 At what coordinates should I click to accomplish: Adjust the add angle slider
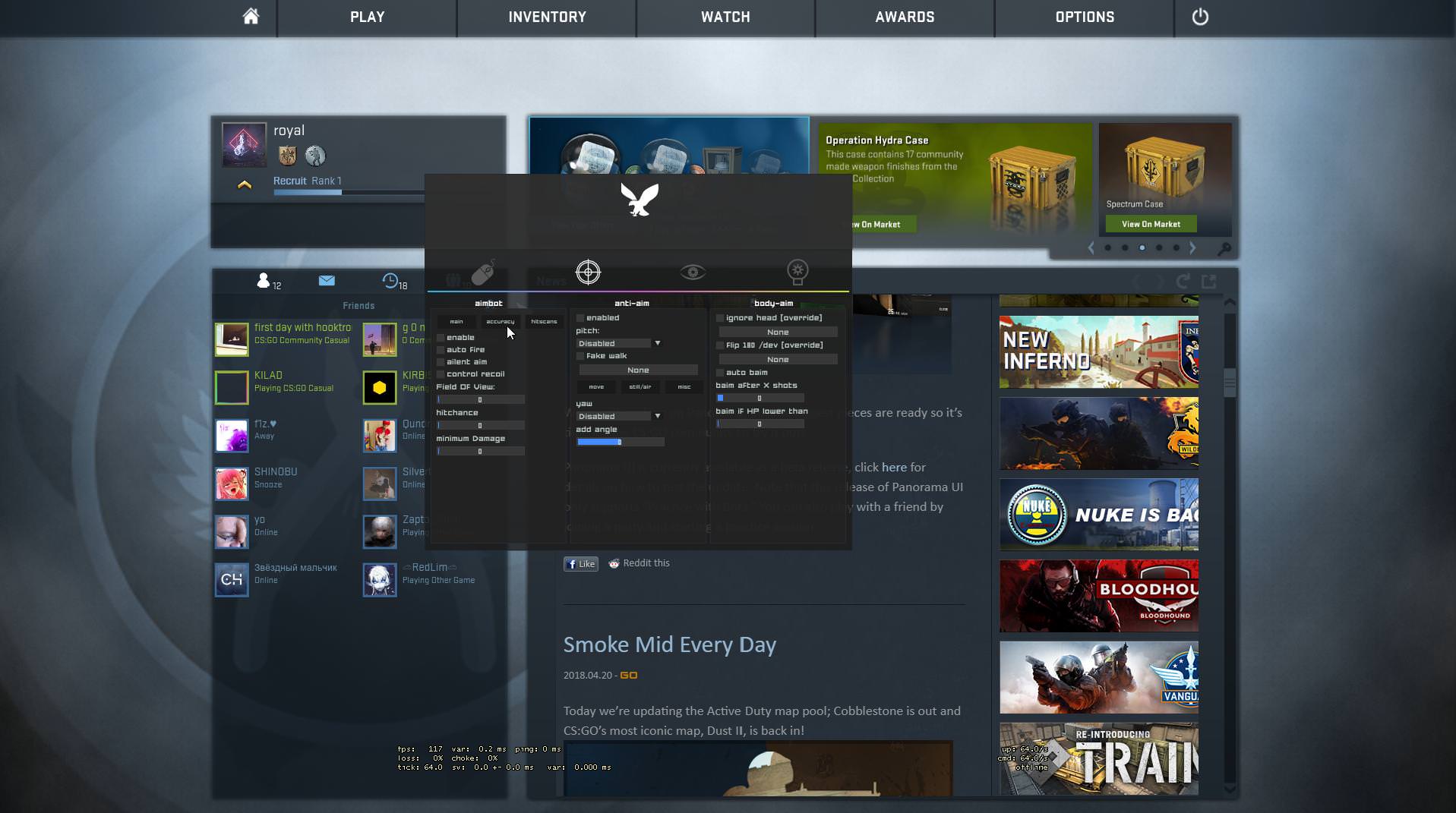620,442
